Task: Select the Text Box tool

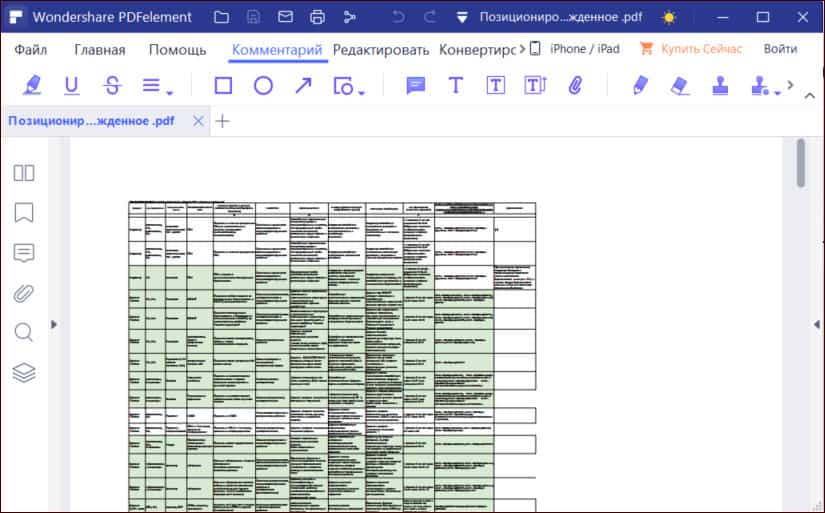Action: [496, 85]
